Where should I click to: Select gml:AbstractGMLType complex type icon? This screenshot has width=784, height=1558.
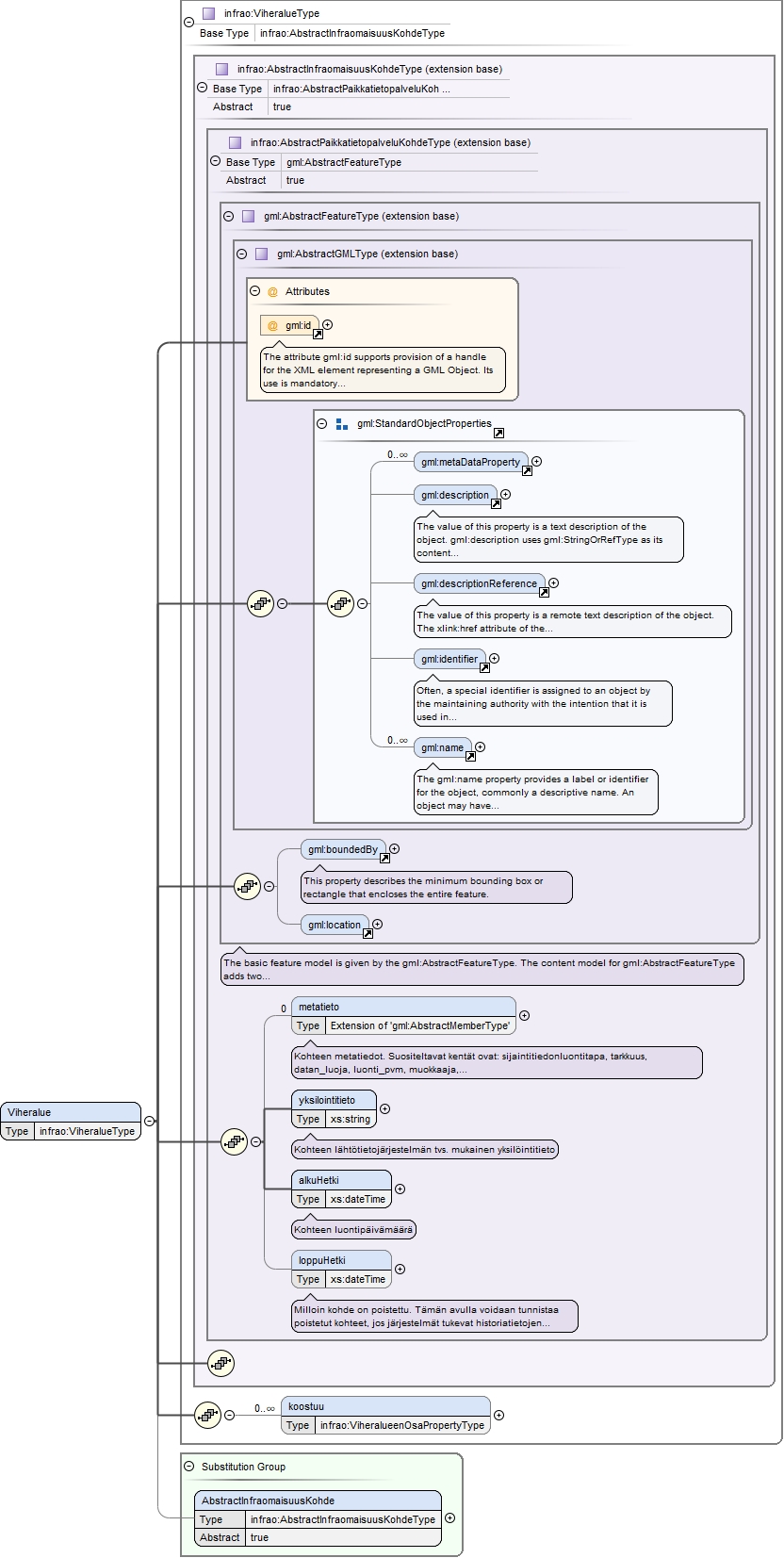(x=261, y=254)
